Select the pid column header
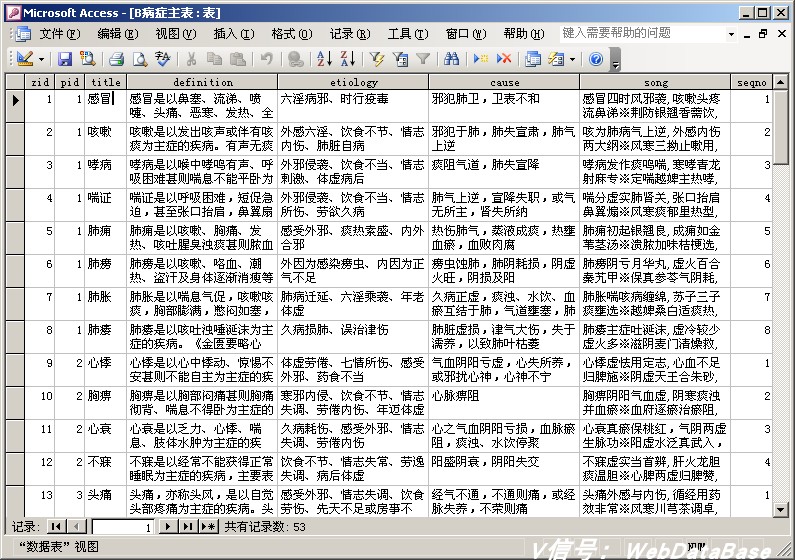795x560 pixels. (69, 82)
